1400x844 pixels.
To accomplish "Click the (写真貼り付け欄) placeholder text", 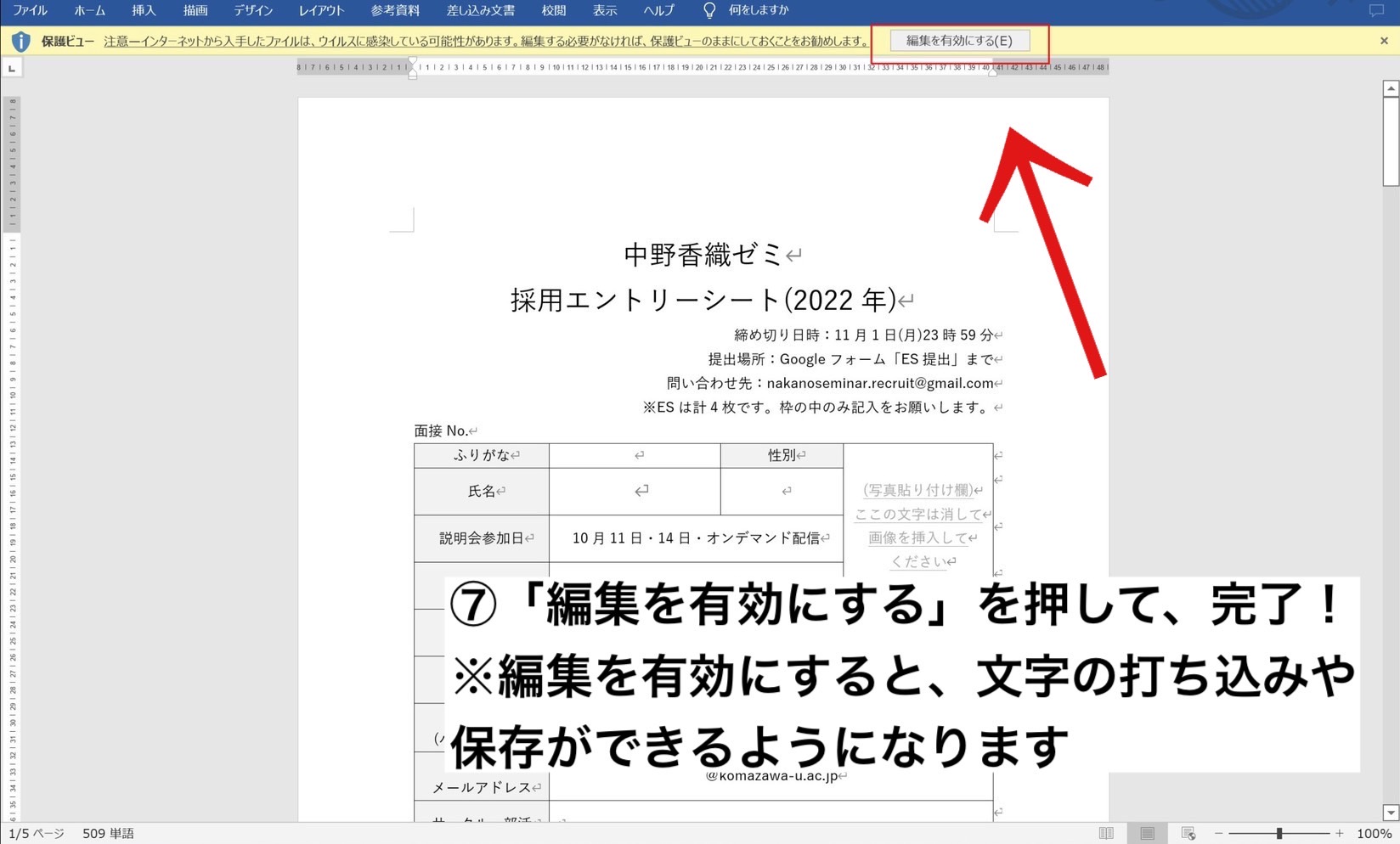I will [917, 490].
